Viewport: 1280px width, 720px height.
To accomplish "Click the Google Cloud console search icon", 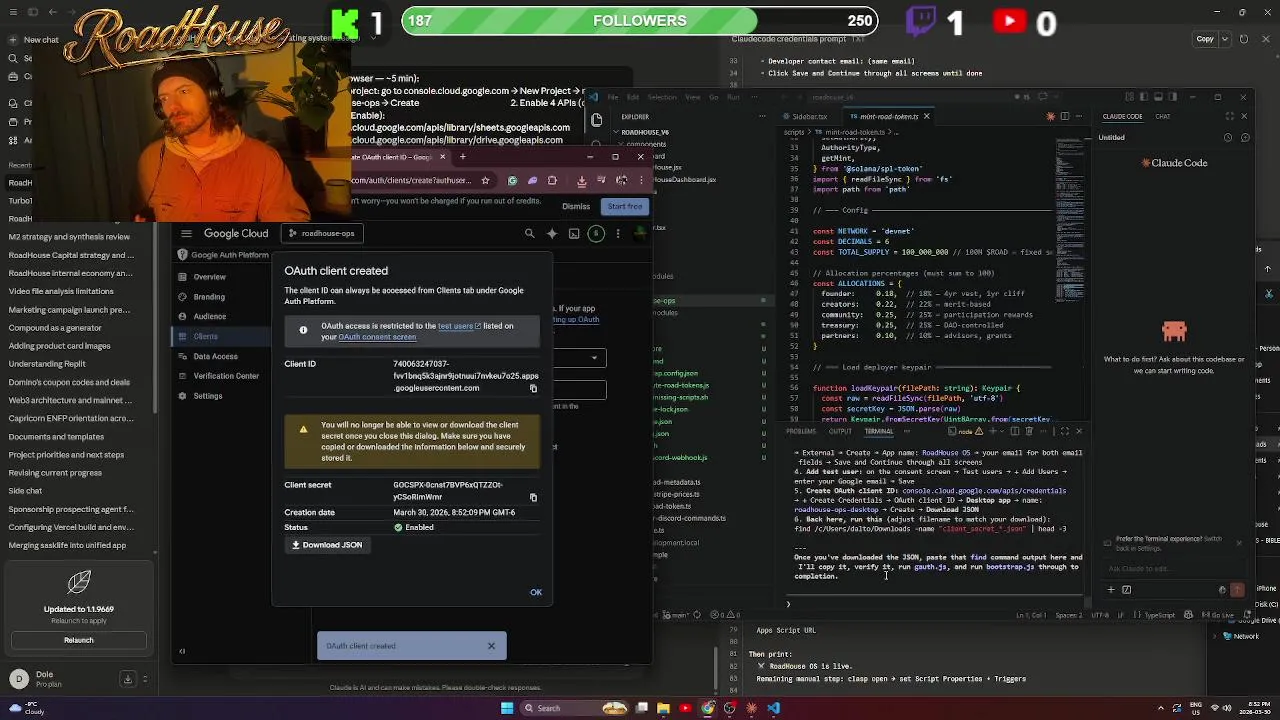I will [529, 233].
